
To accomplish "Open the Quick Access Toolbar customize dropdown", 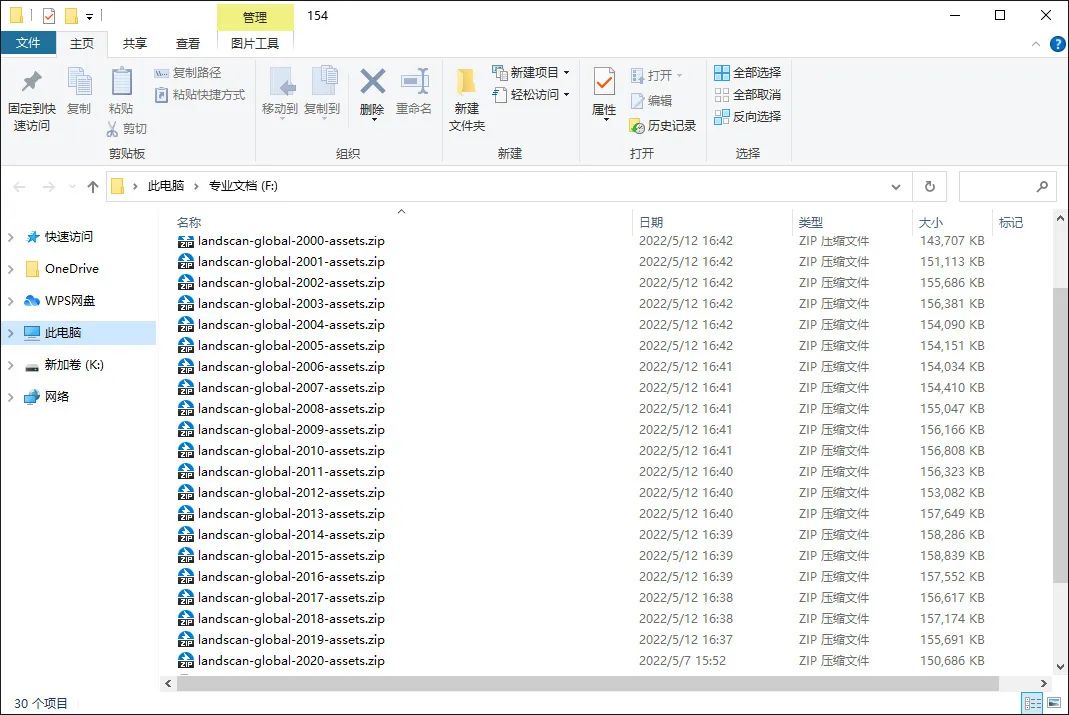I will coord(89,16).
